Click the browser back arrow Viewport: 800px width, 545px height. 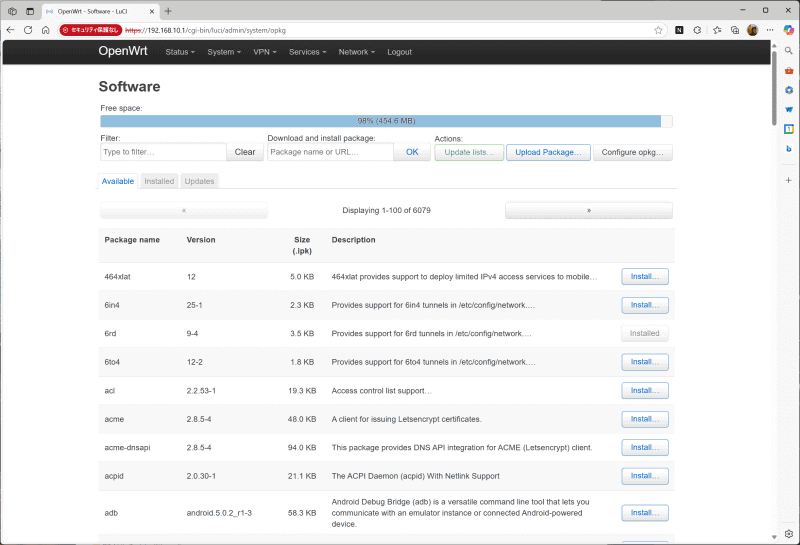[10, 30]
